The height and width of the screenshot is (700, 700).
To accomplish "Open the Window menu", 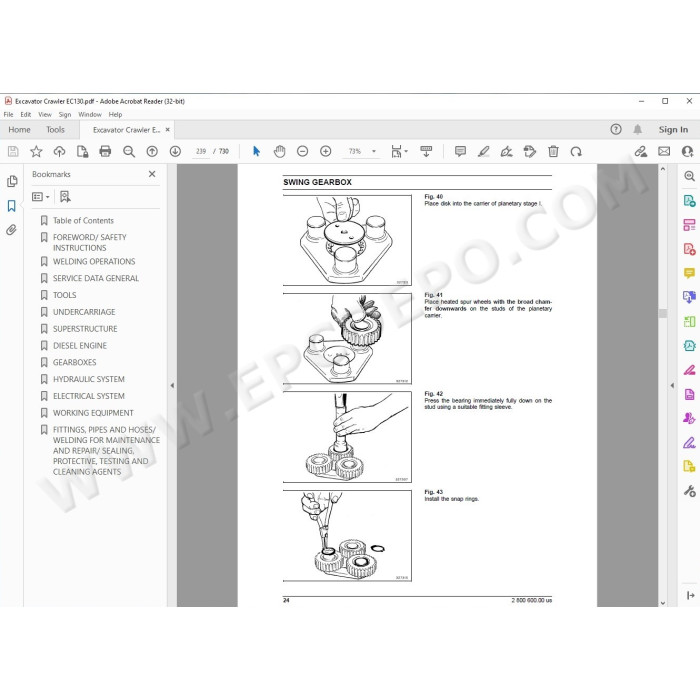I will coord(90,115).
